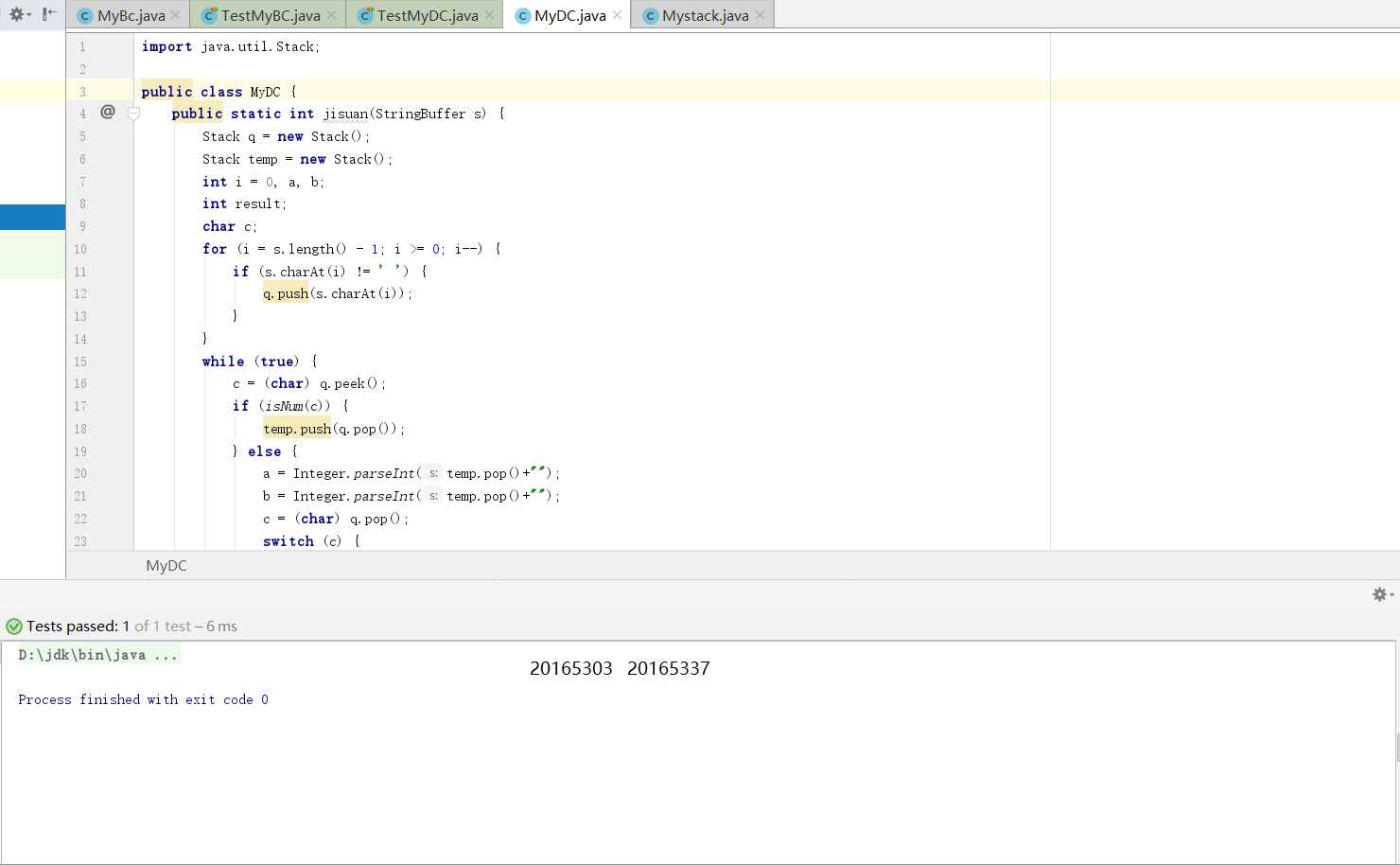1400x865 pixels.
Task: Click the '20165337' text in console
Action: (669, 668)
